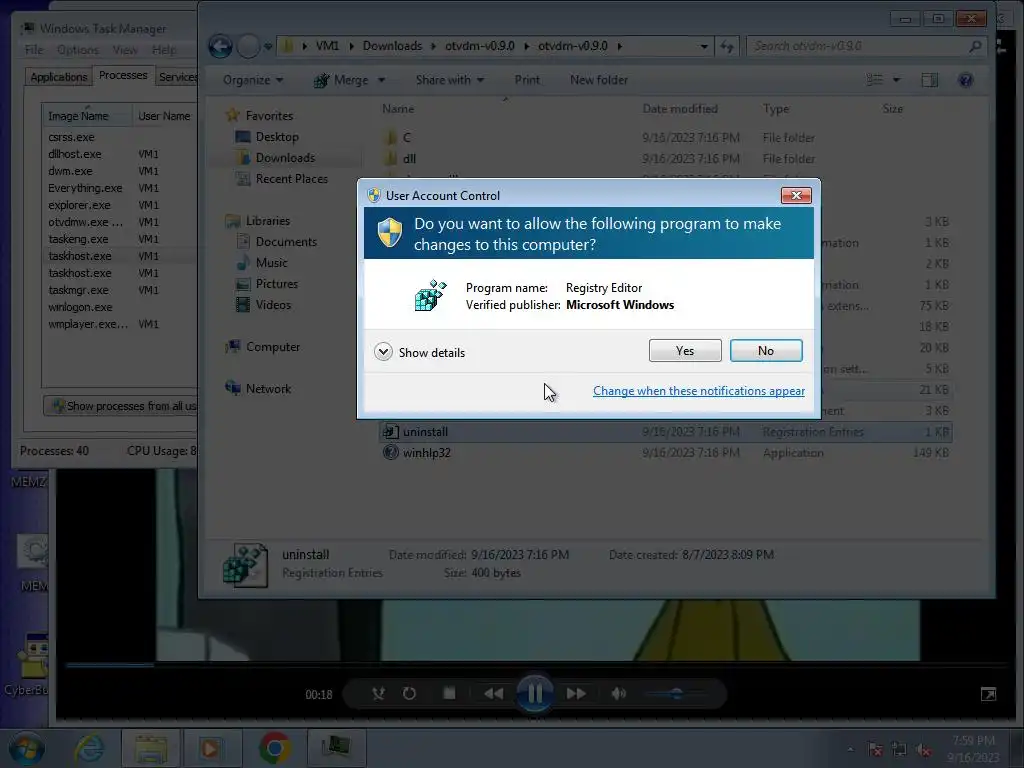The image size is (1024, 768).
Task: Select Videos library
Action: point(273,304)
